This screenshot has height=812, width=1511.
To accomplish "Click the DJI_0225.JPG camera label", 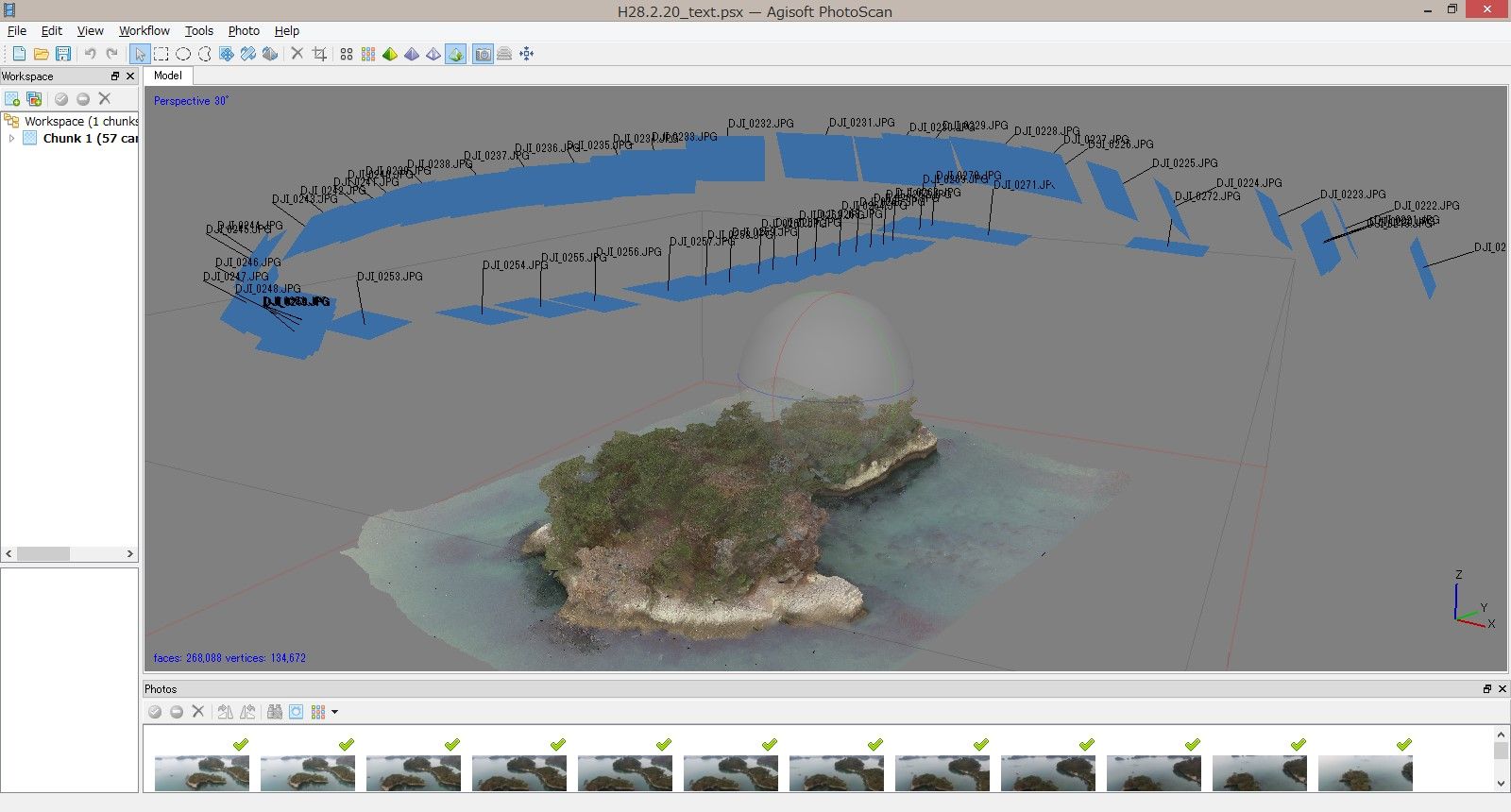I will (x=1185, y=163).
